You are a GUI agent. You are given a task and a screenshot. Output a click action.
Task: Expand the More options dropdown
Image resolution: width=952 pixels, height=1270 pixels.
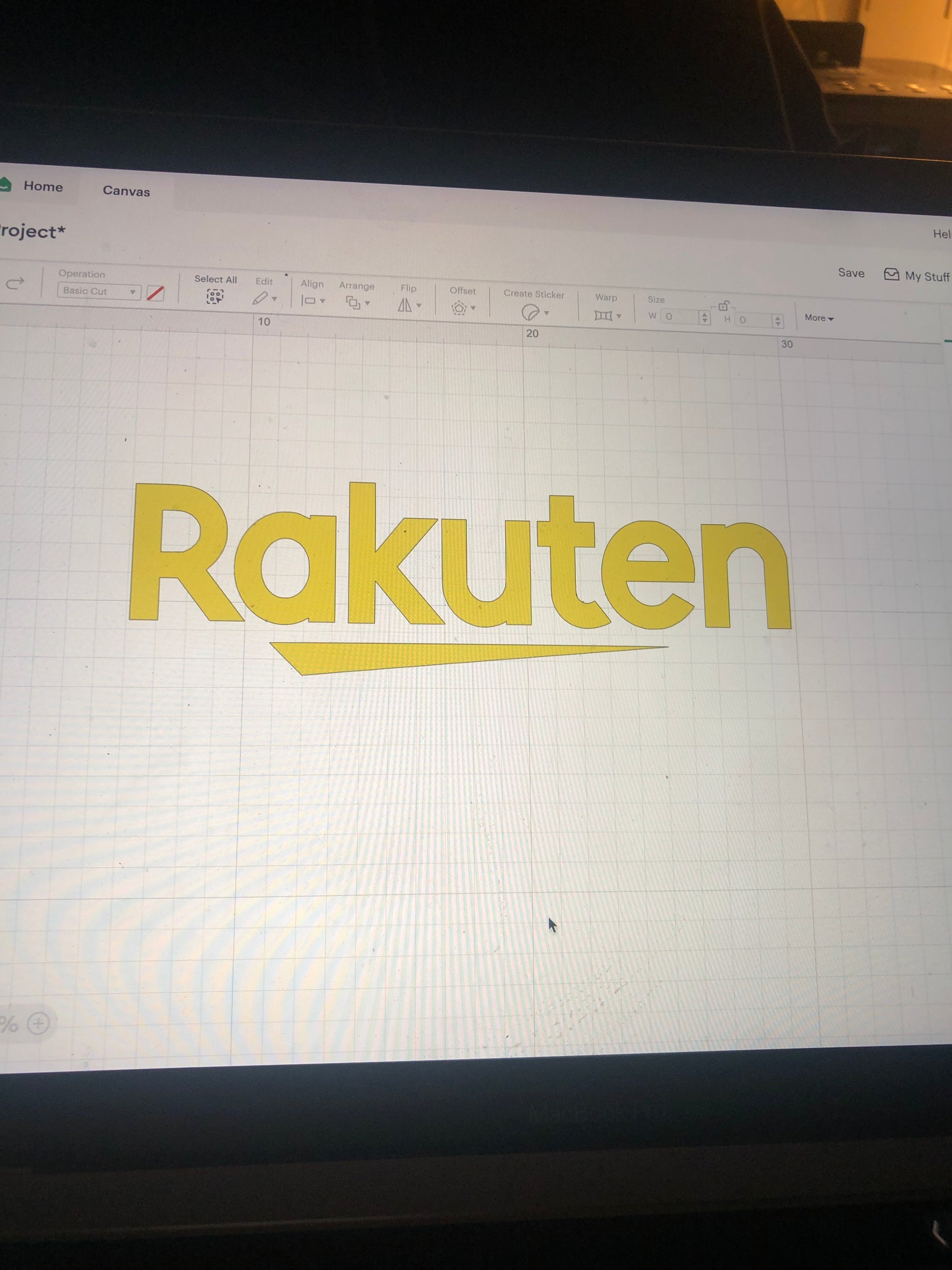coord(818,318)
